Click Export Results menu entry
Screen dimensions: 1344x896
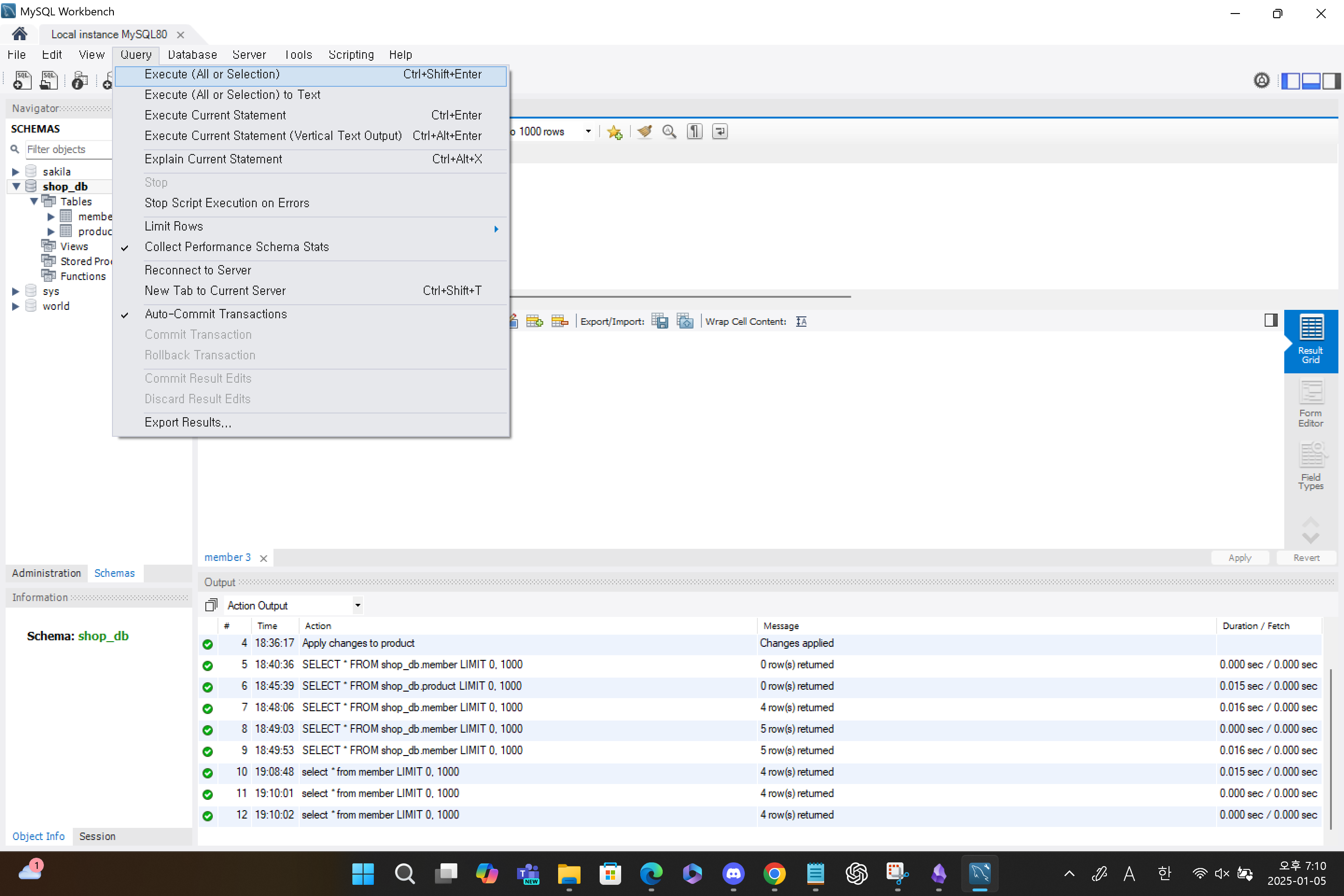point(188,422)
